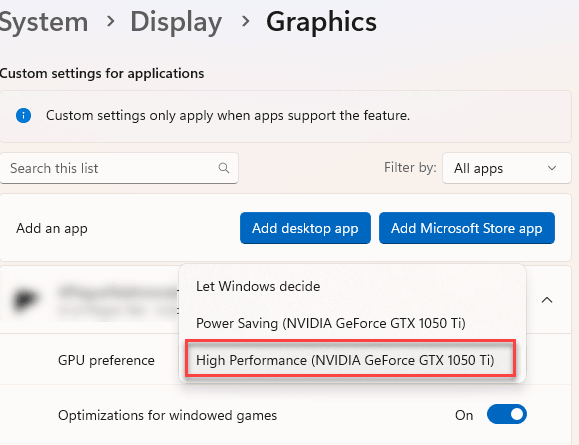The height and width of the screenshot is (445, 579).
Task: Click Add desktop app button
Action: pos(305,228)
